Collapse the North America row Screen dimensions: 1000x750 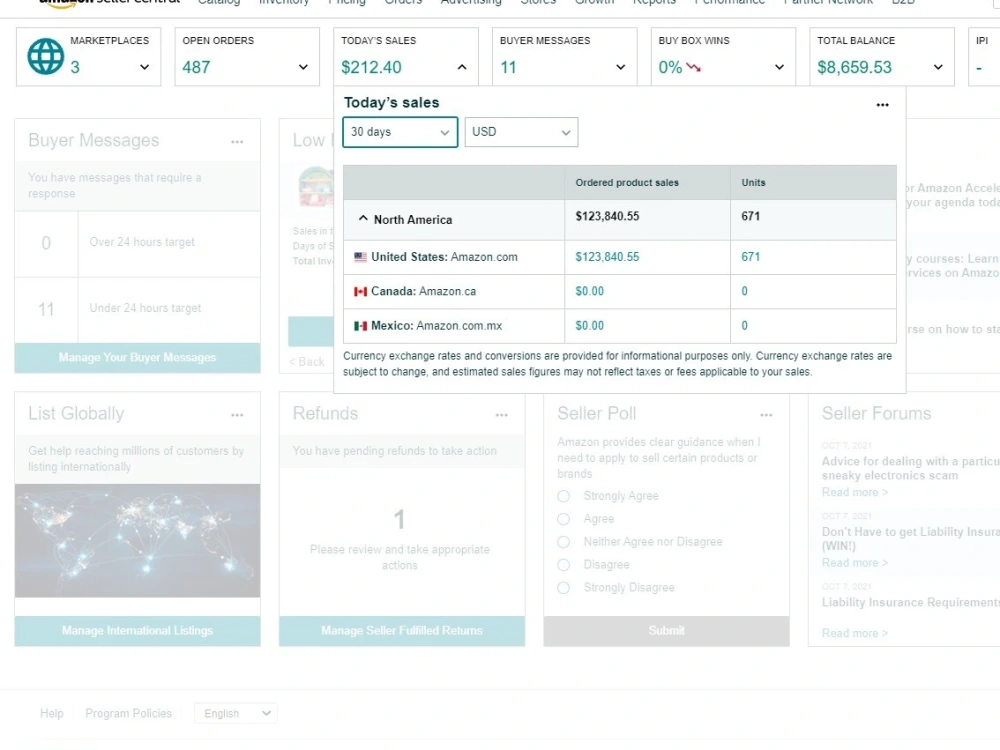point(363,219)
